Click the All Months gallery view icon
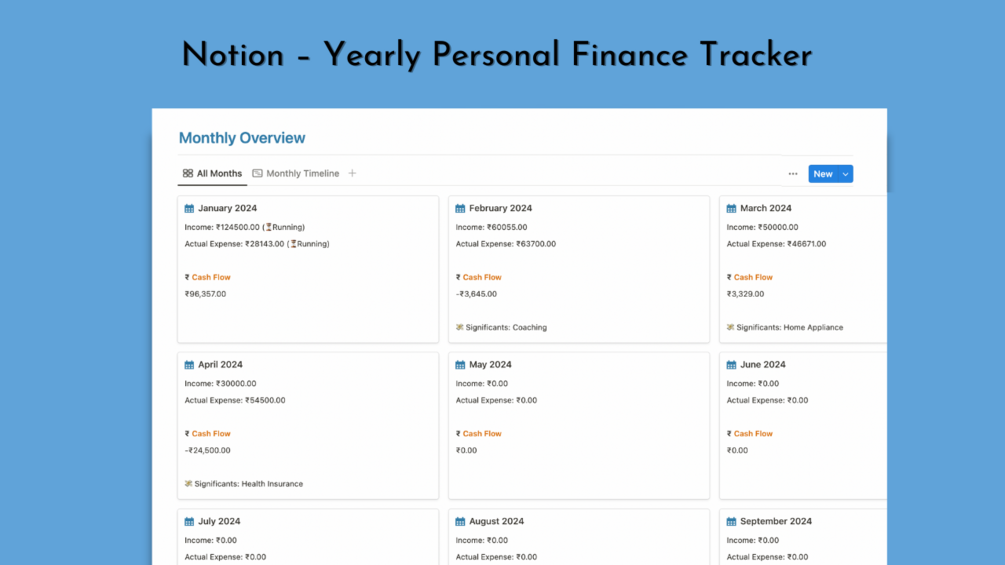Screen dimensions: 1005x565 pos(188,174)
